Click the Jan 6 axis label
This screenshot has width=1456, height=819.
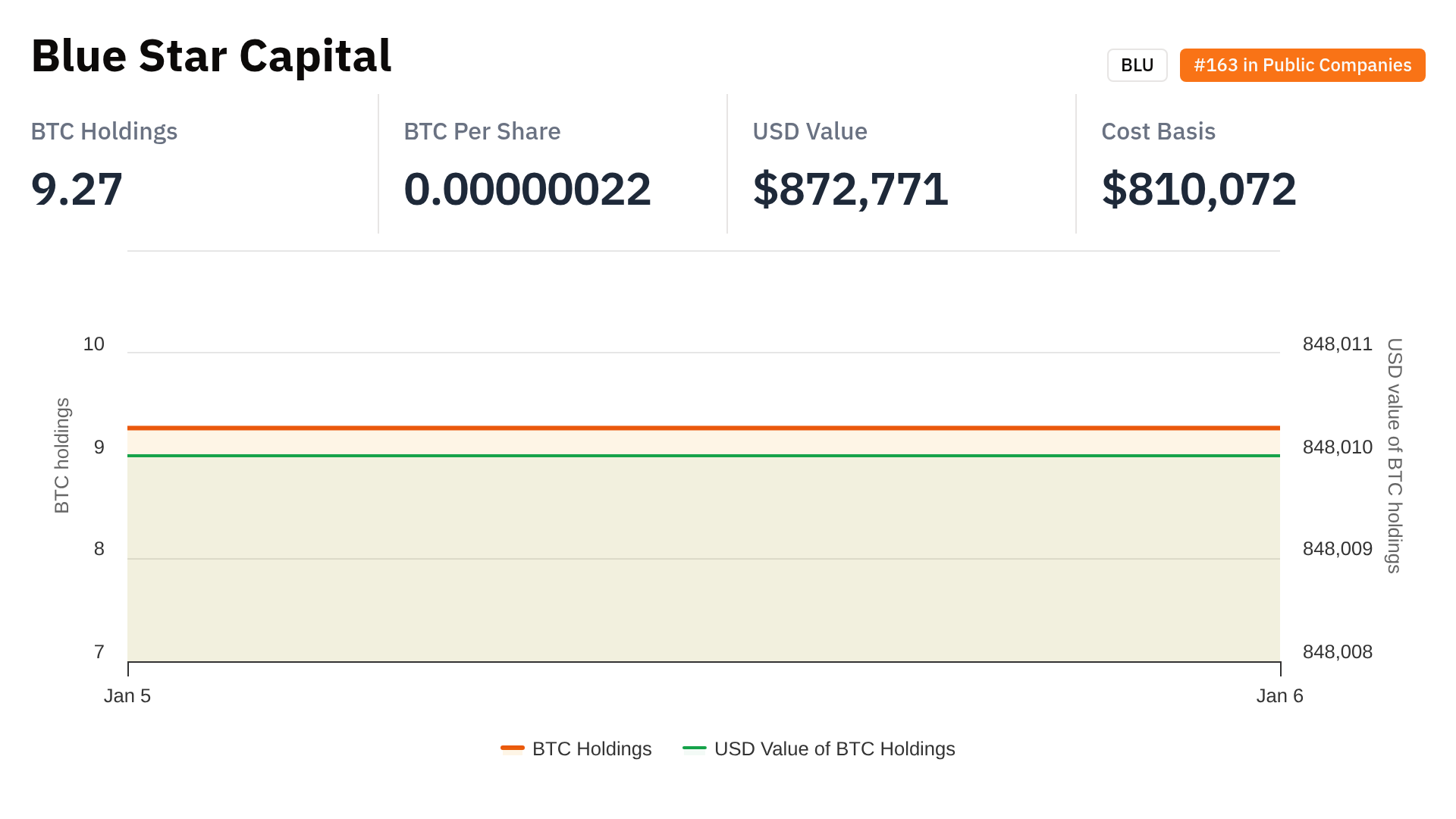pos(1279,695)
